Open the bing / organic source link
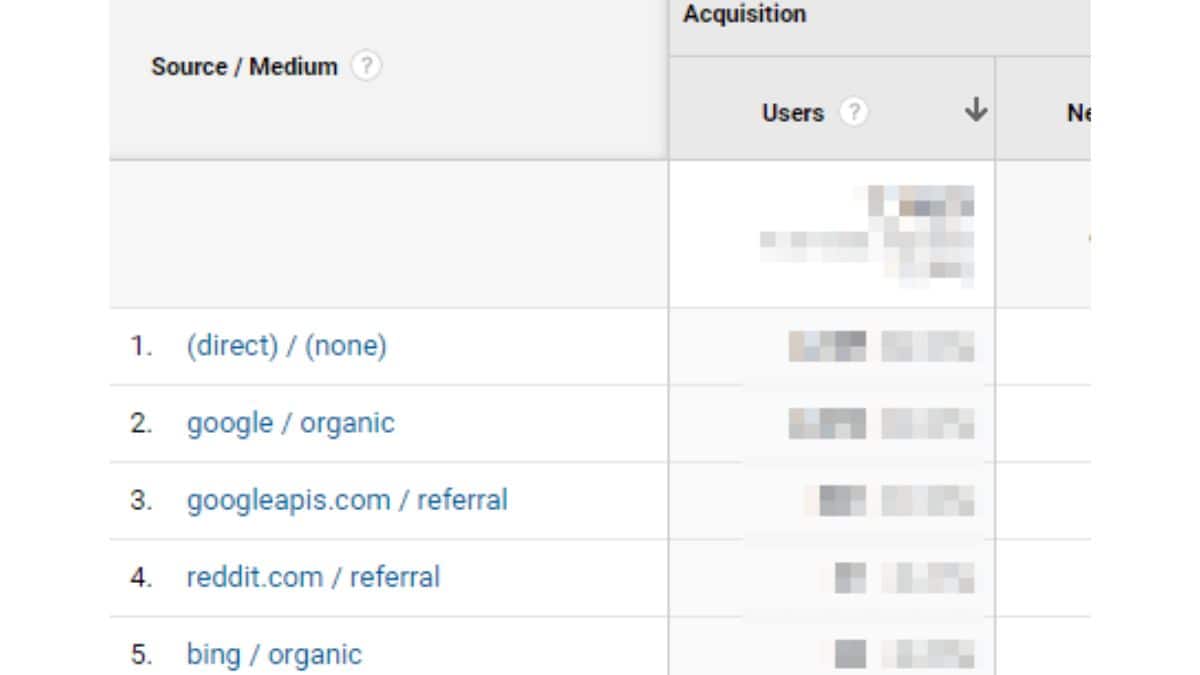This screenshot has width=1200, height=675. [274, 654]
